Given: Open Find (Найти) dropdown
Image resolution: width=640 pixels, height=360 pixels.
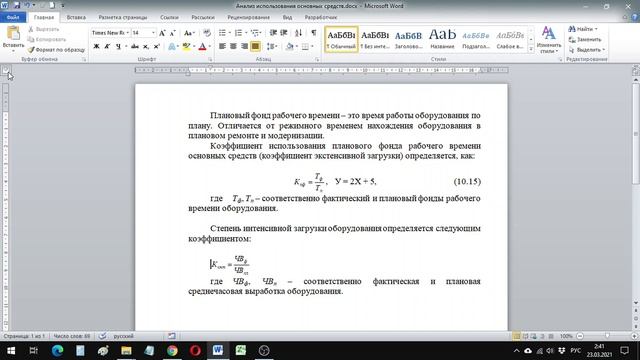Looking at the screenshot, I should [x=596, y=29].
